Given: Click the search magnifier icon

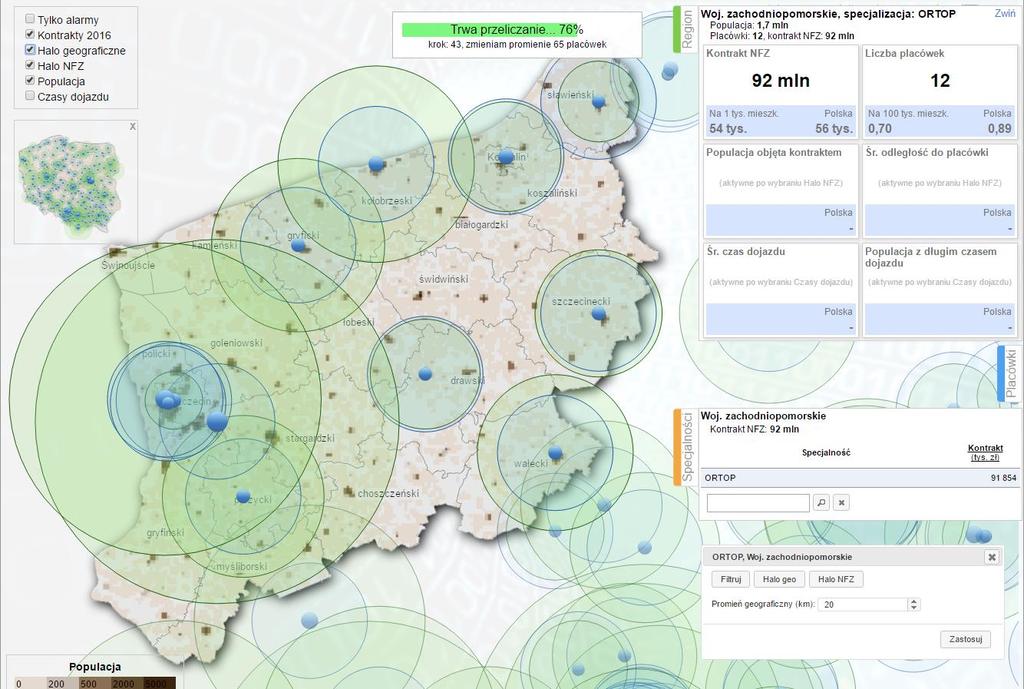Looking at the screenshot, I should pos(822,503).
